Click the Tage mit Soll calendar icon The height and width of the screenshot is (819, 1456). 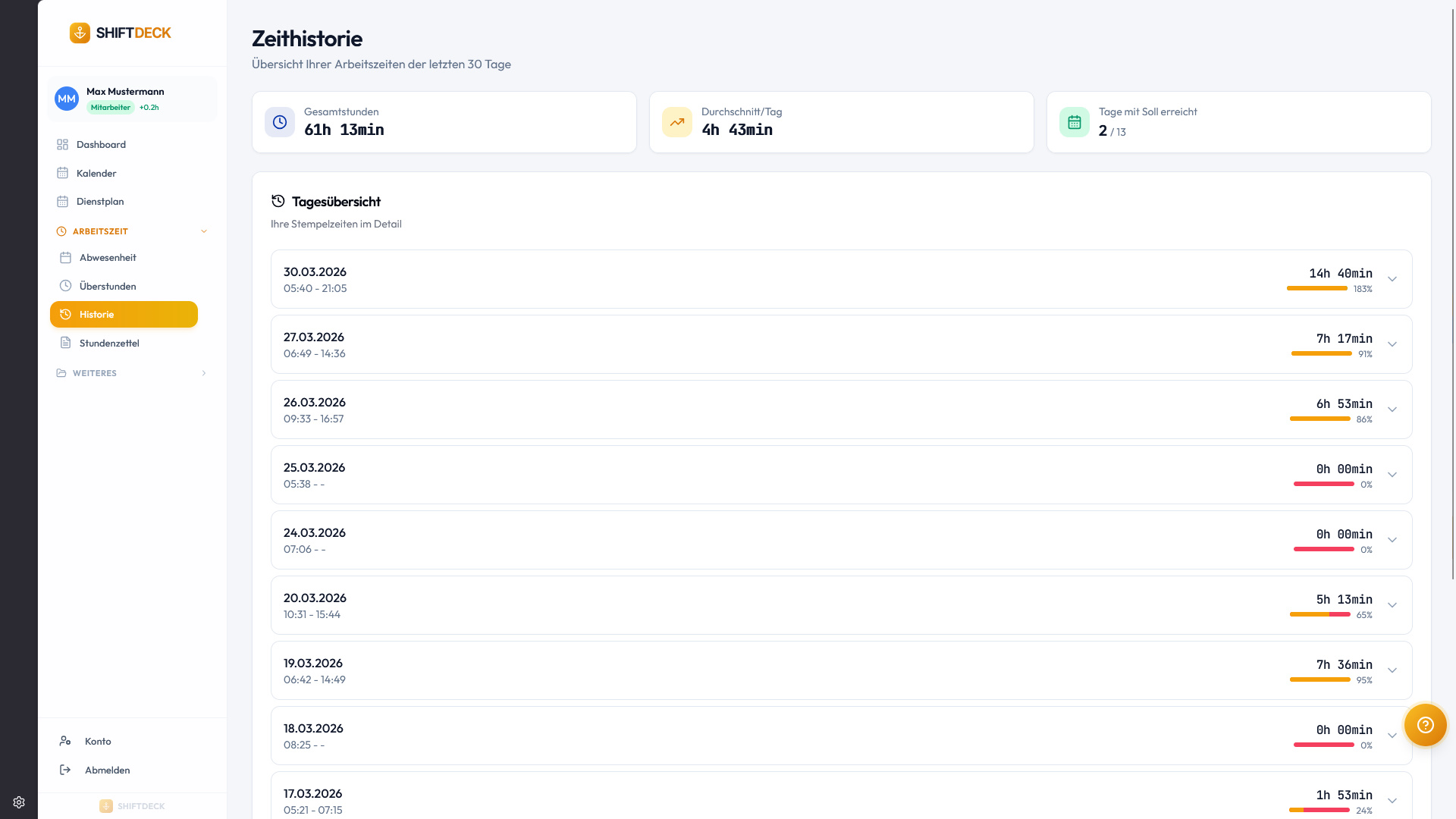[x=1075, y=122]
